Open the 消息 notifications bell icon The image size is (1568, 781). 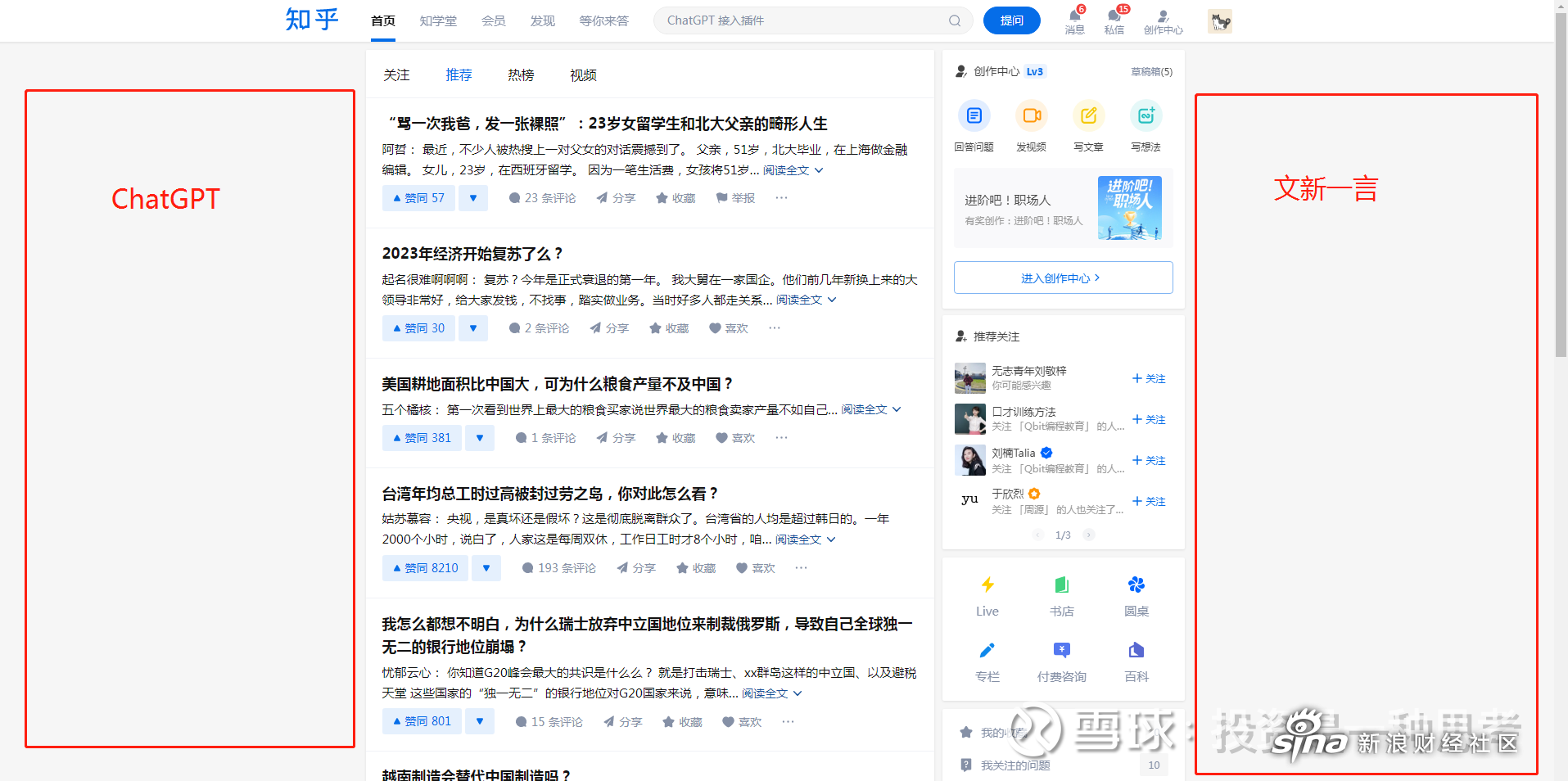[x=1075, y=15]
